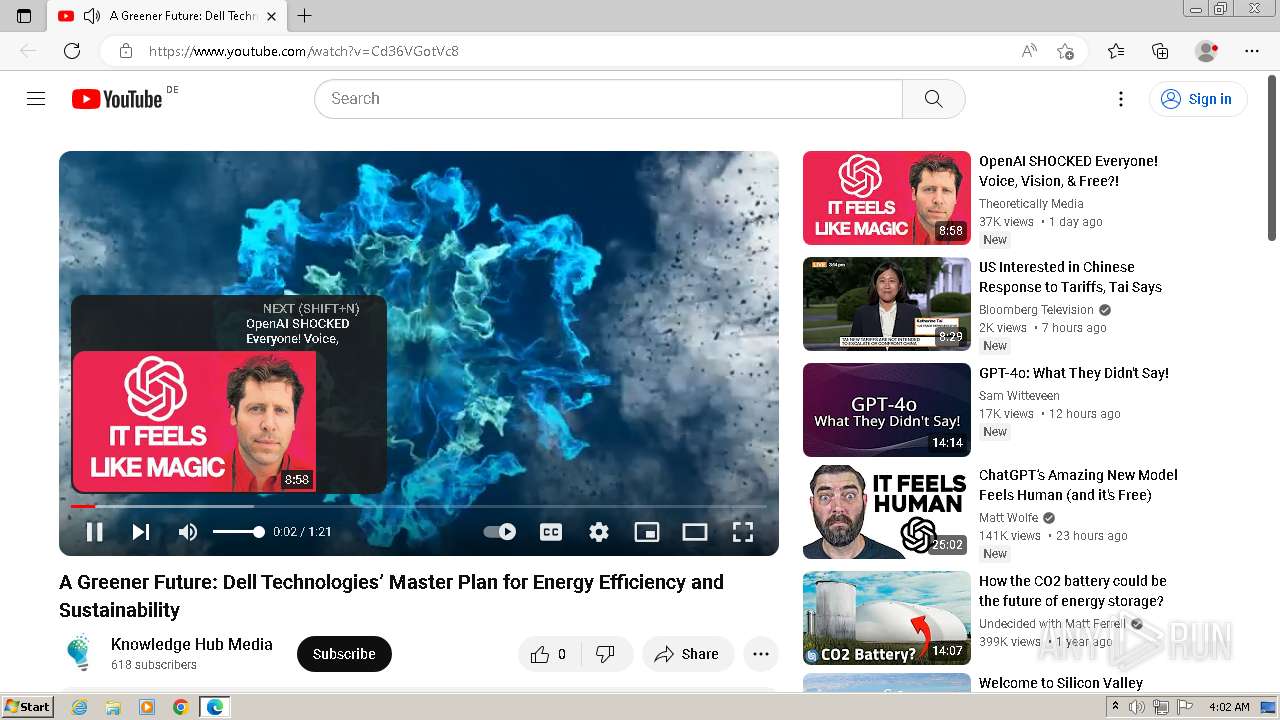Open more actions menu below video
The image size is (1280, 720).
[x=761, y=654]
